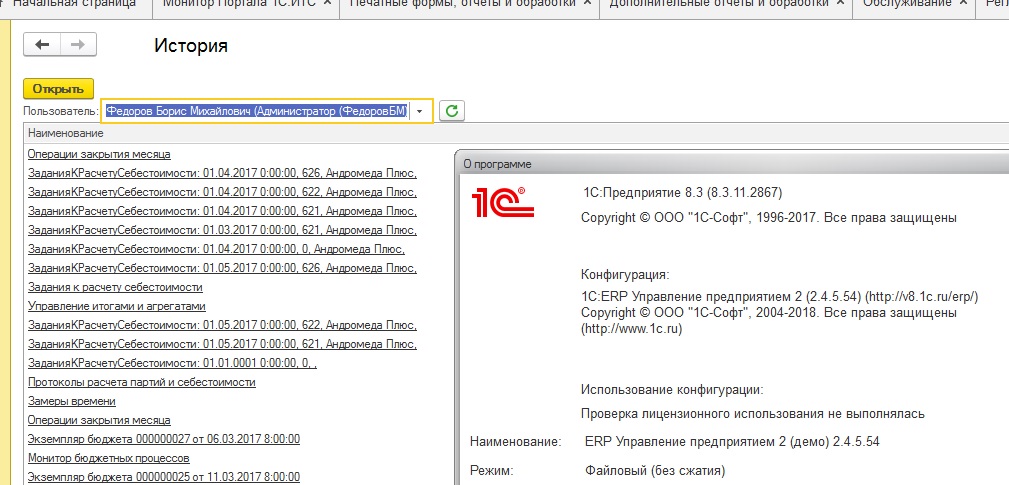This screenshot has height=485, width=1009.
Task: Open Печатные формы, отчеты и обработки tab
Action: [463, 4]
